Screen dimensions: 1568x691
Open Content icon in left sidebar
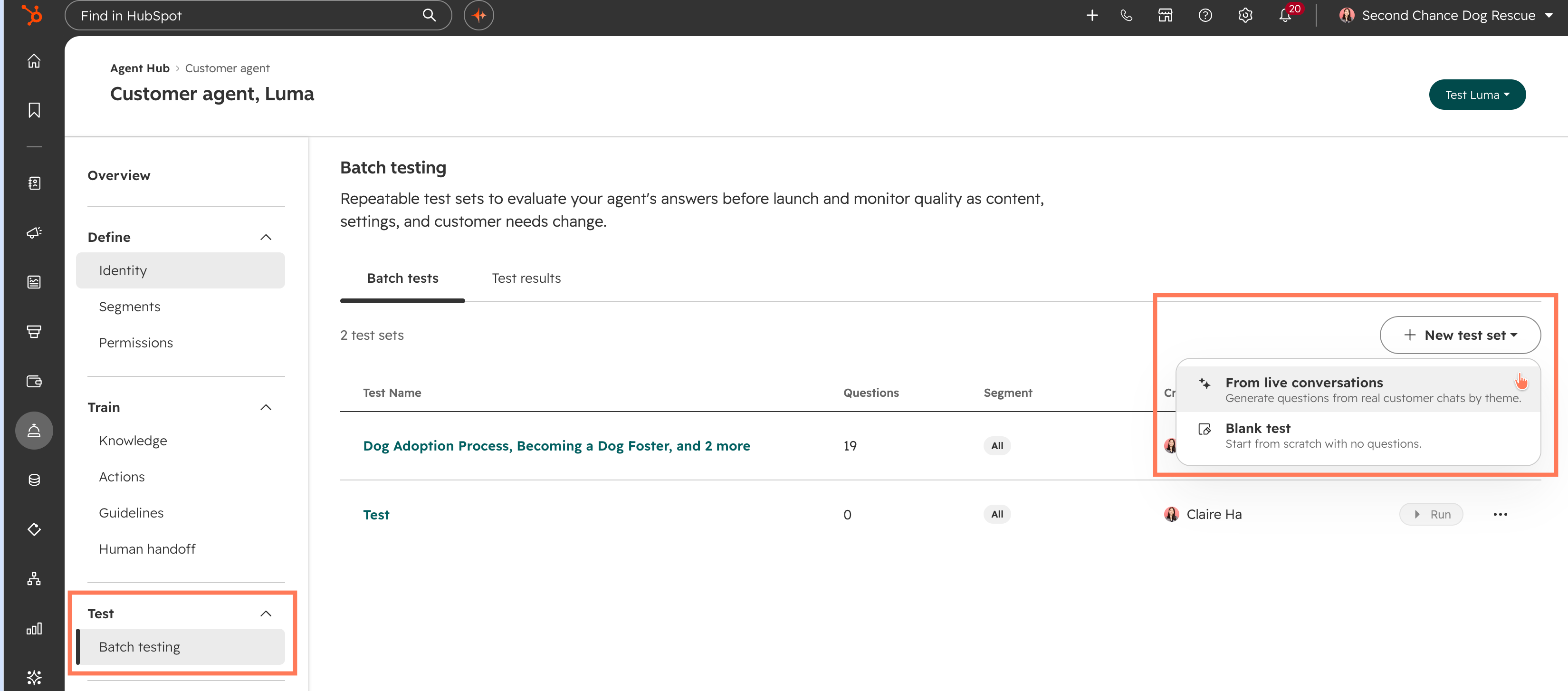[x=34, y=282]
